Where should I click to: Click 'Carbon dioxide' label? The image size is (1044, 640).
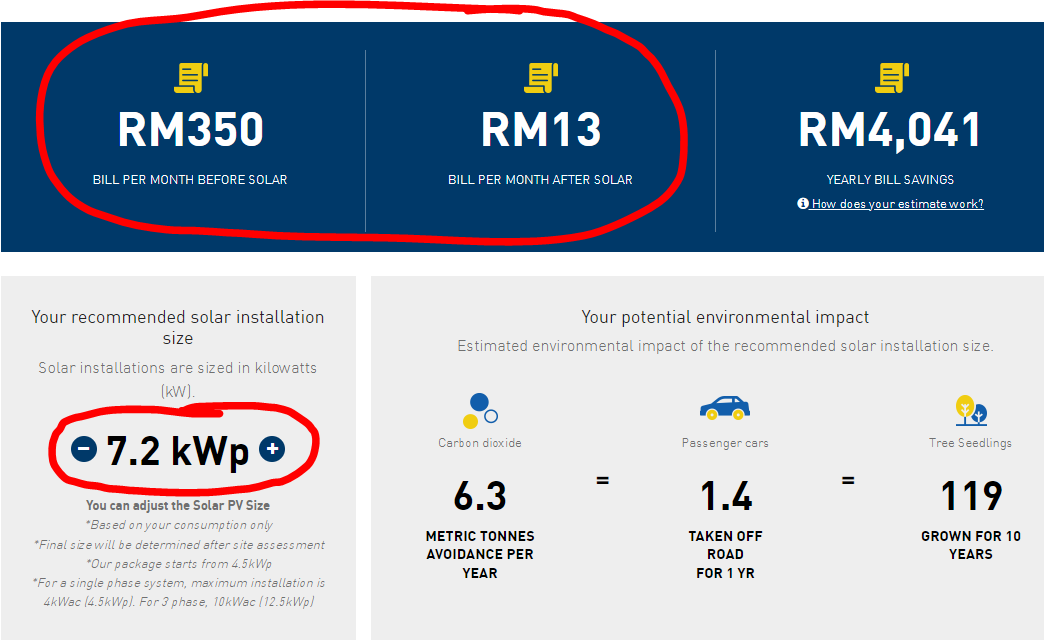click(x=480, y=443)
